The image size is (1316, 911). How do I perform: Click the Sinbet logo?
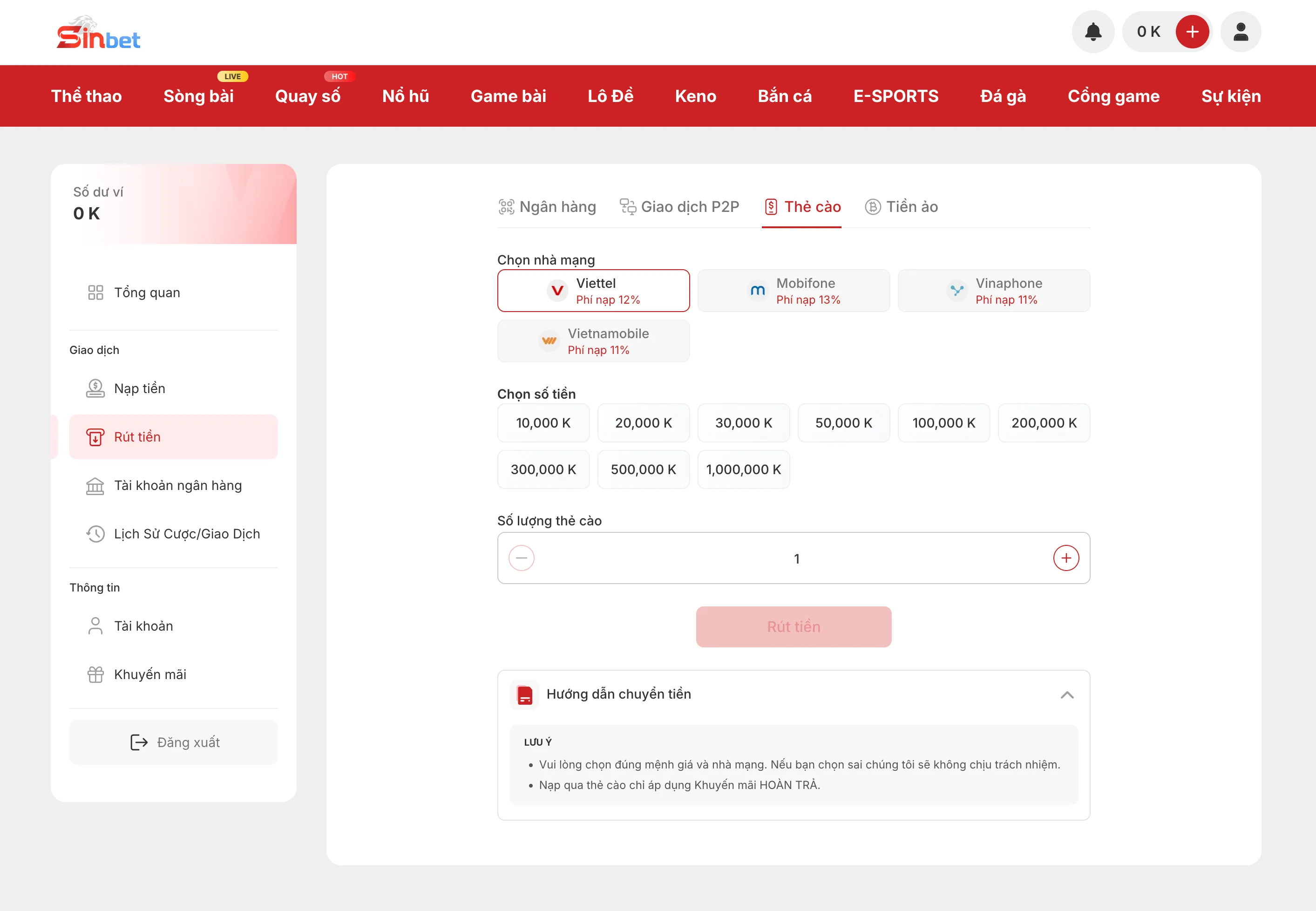[x=98, y=33]
